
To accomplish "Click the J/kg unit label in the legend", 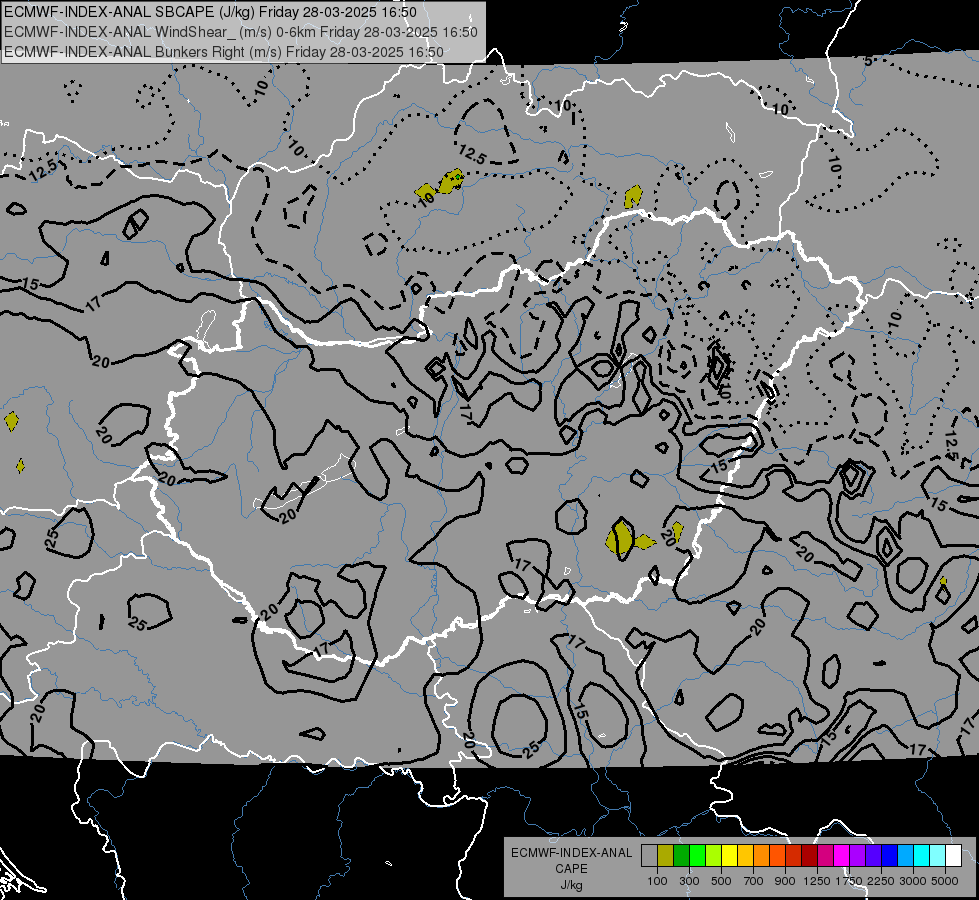I will click(x=571, y=885).
